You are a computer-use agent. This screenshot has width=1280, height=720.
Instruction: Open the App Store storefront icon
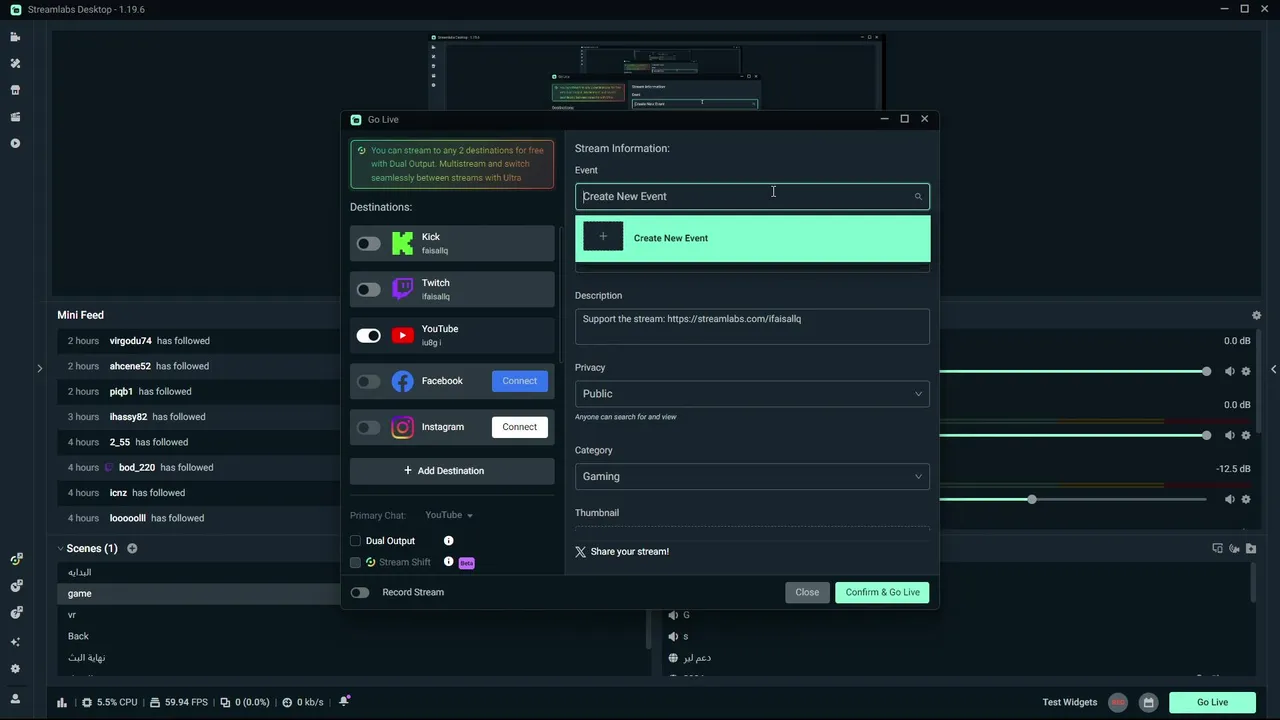[15, 90]
